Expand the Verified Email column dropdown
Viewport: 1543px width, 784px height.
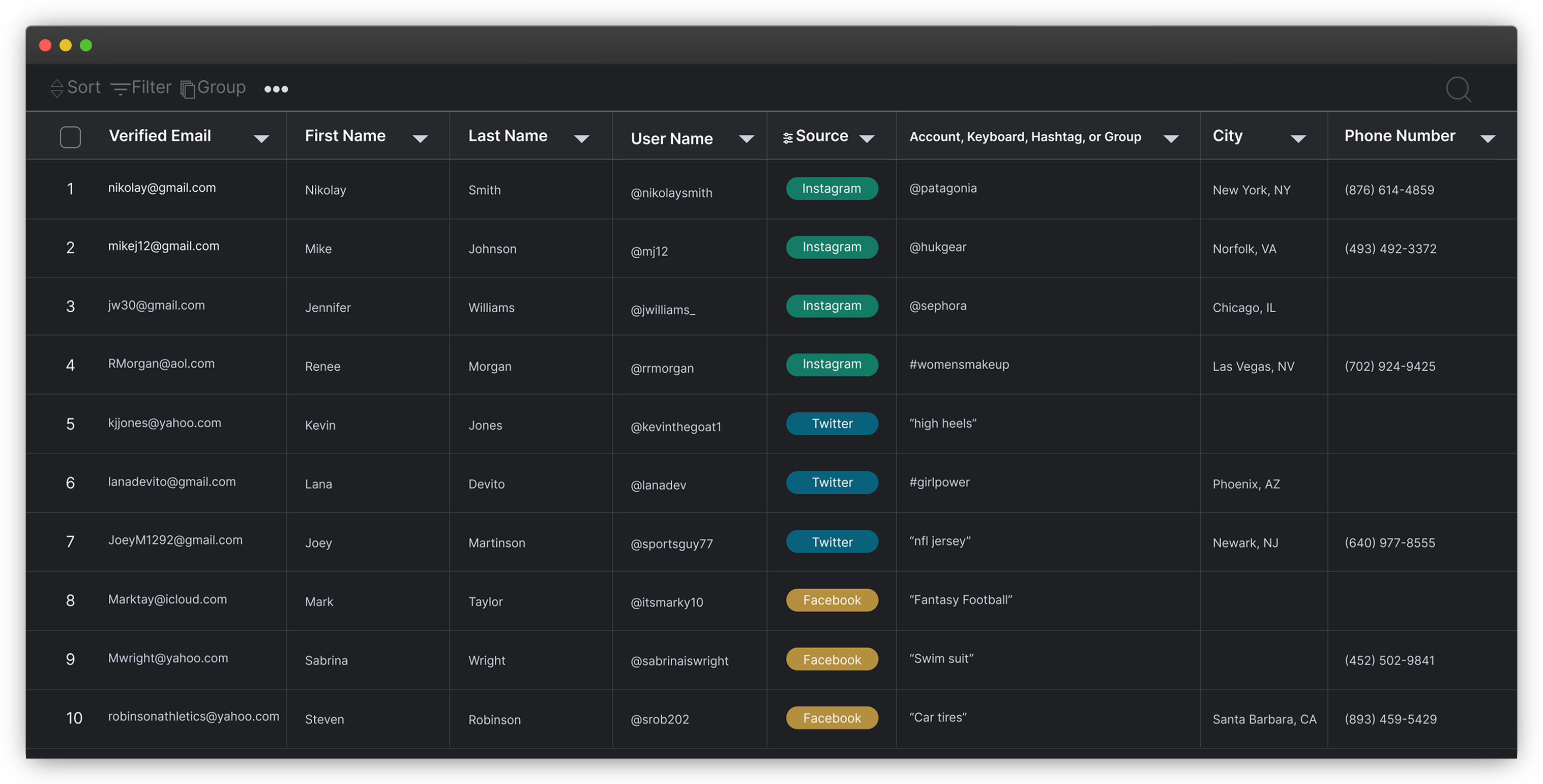tap(261, 139)
